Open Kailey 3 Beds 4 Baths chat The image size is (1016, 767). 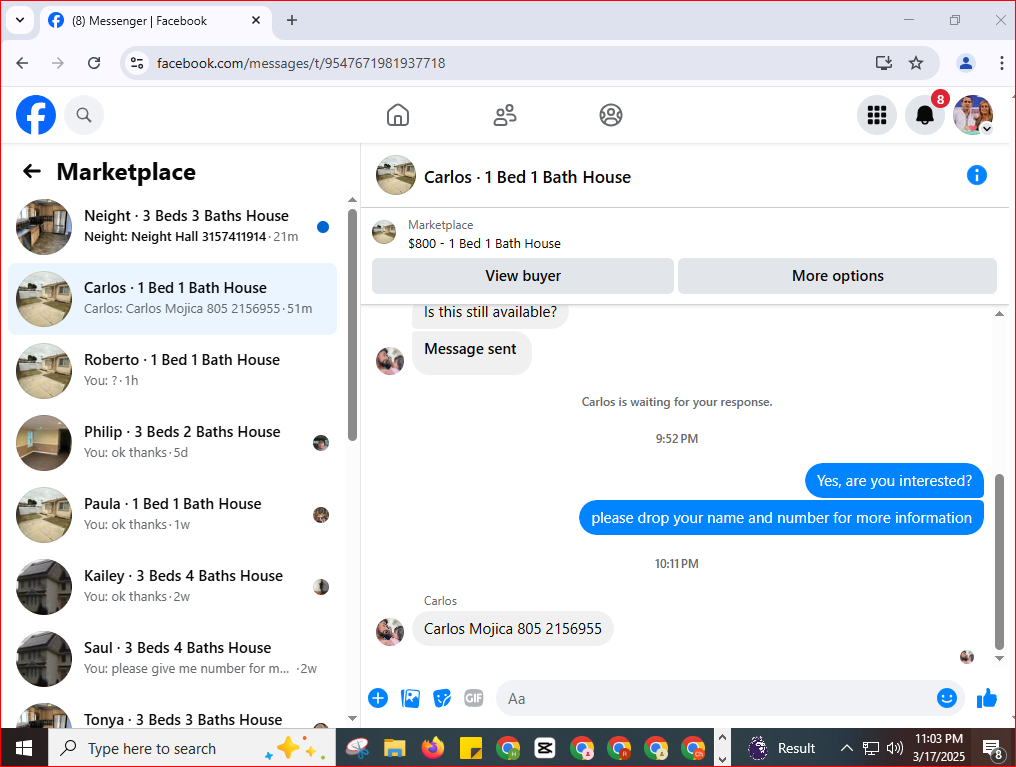pos(173,586)
